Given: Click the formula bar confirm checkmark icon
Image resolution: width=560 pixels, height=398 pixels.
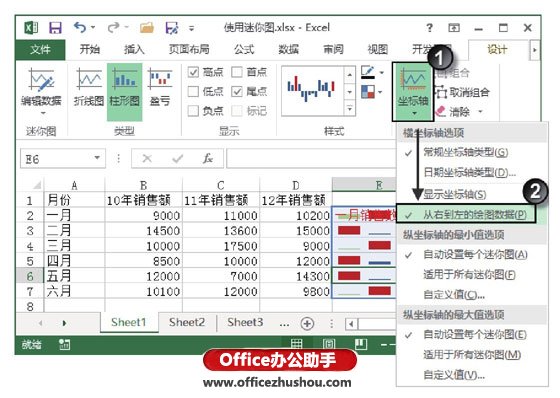Looking at the screenshot, I should click(x=178, y=158).
